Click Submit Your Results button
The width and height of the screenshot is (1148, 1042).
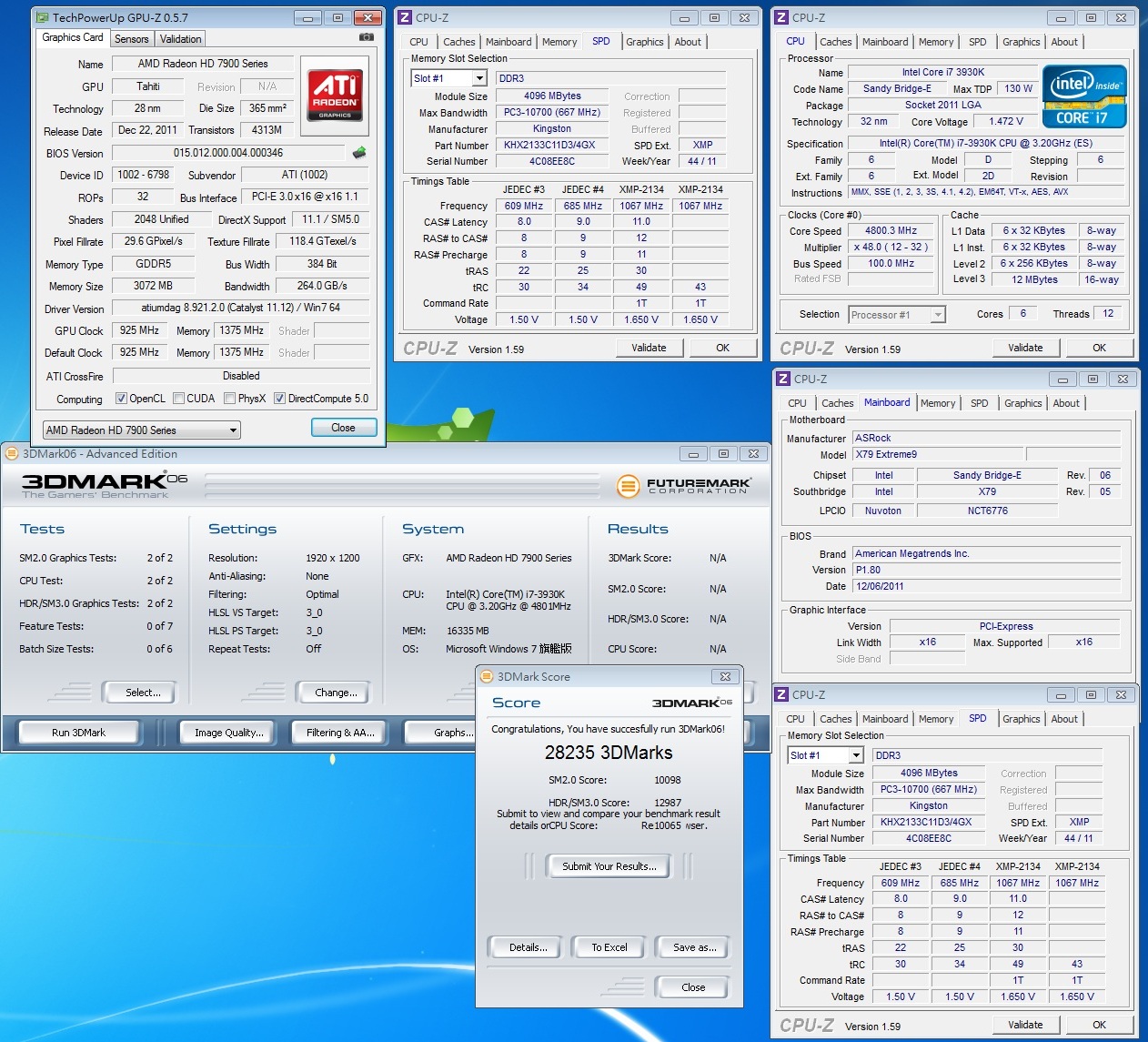tap(609, 866)
